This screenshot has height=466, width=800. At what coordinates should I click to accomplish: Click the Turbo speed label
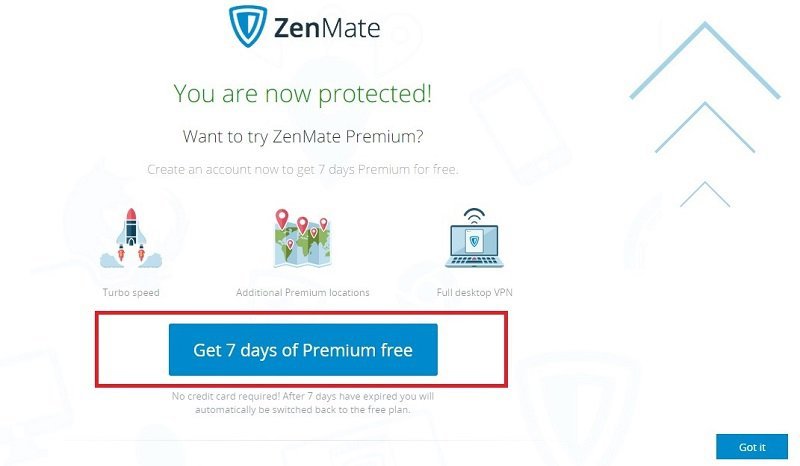pos(131,292)
